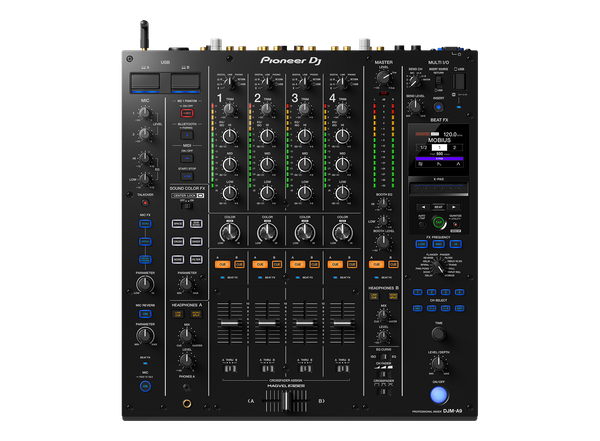Flip the EQ CURVE ISO/EQ switch

[383, 357]
